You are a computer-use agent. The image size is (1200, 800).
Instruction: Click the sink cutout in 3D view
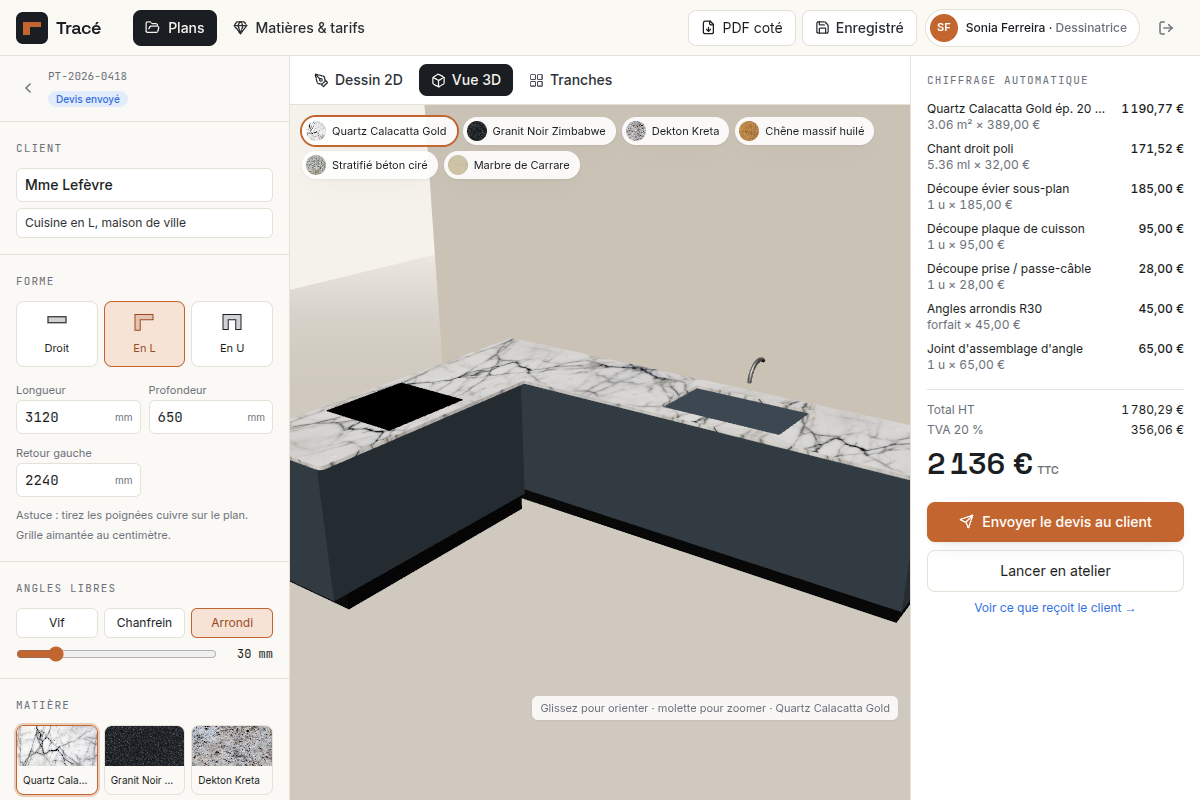tap(737, 411)
